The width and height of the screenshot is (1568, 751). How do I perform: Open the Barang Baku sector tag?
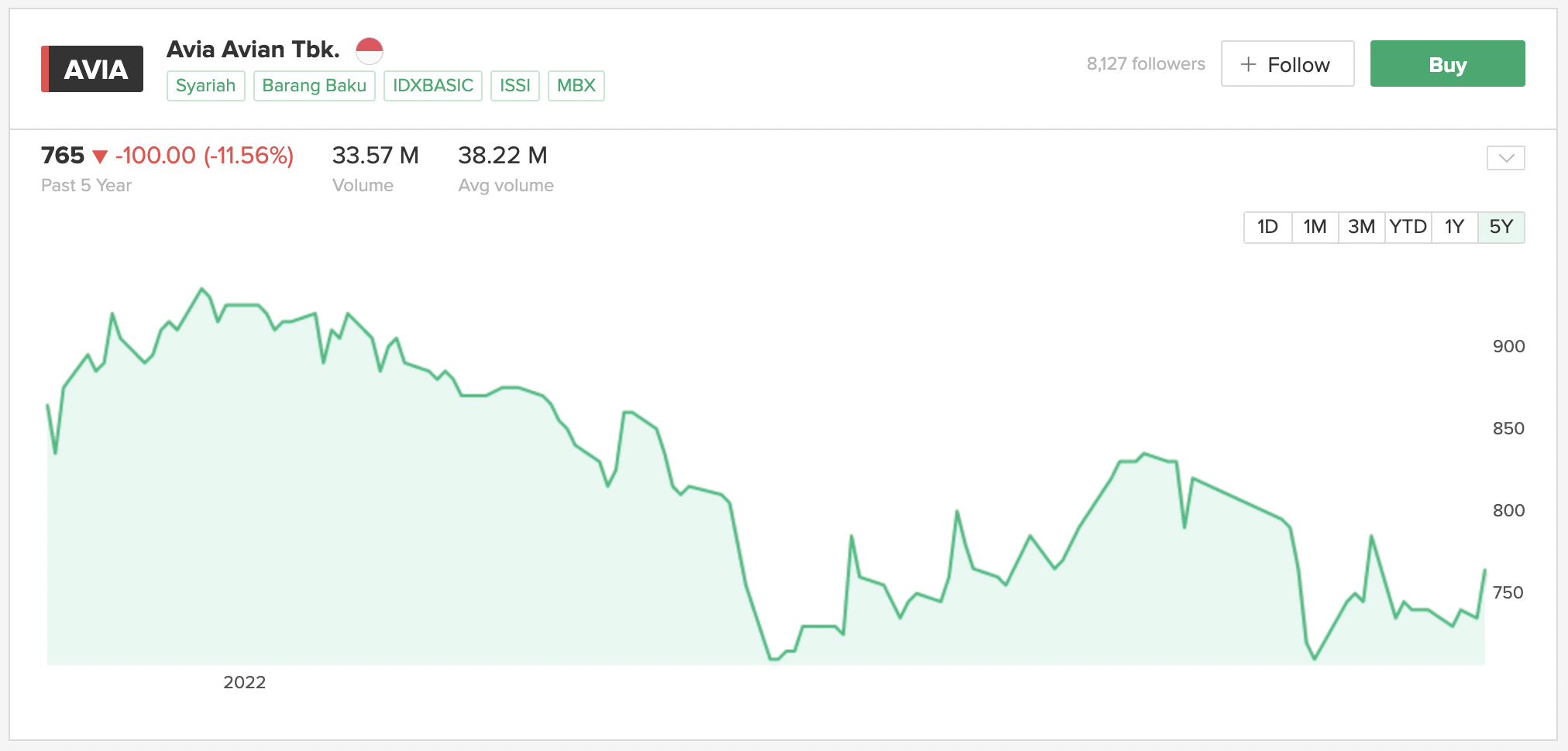click(x=315, y=86)
